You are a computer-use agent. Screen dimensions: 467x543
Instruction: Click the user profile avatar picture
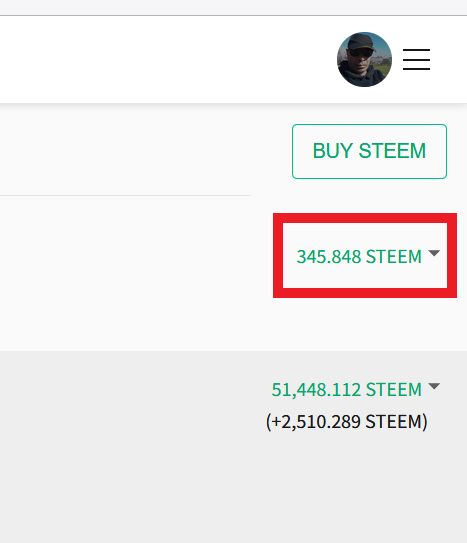click(x=364, y=60)
